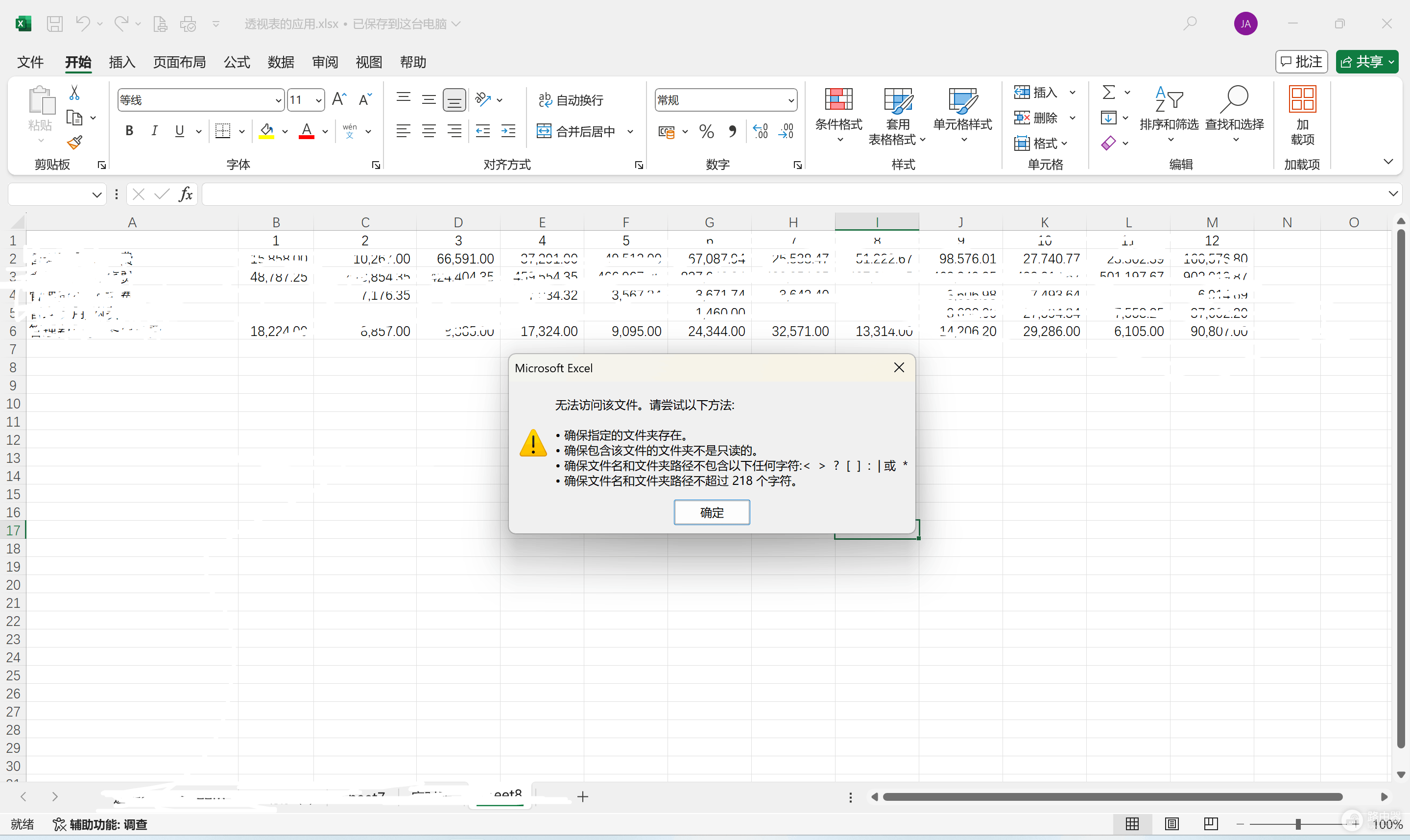The height and width of the screenshot is (840, 1410).
Task: Toggle bold formatting
Action: pos(130,131)
